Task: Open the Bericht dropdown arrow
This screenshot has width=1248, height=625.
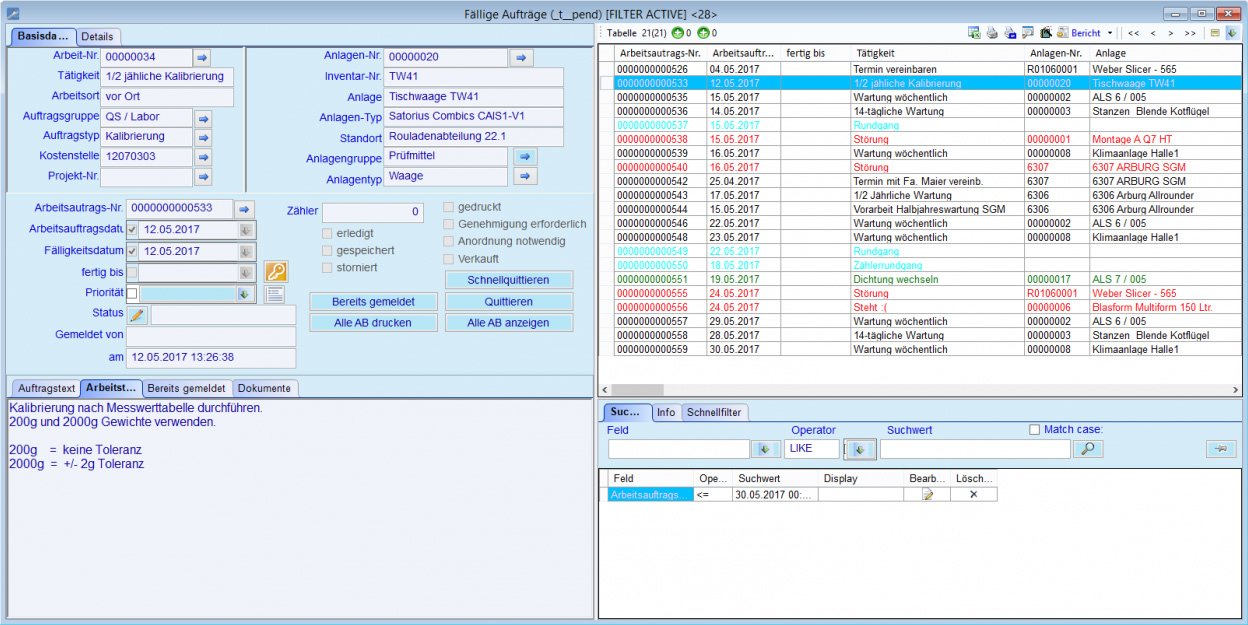Action: coord(1110,33)
